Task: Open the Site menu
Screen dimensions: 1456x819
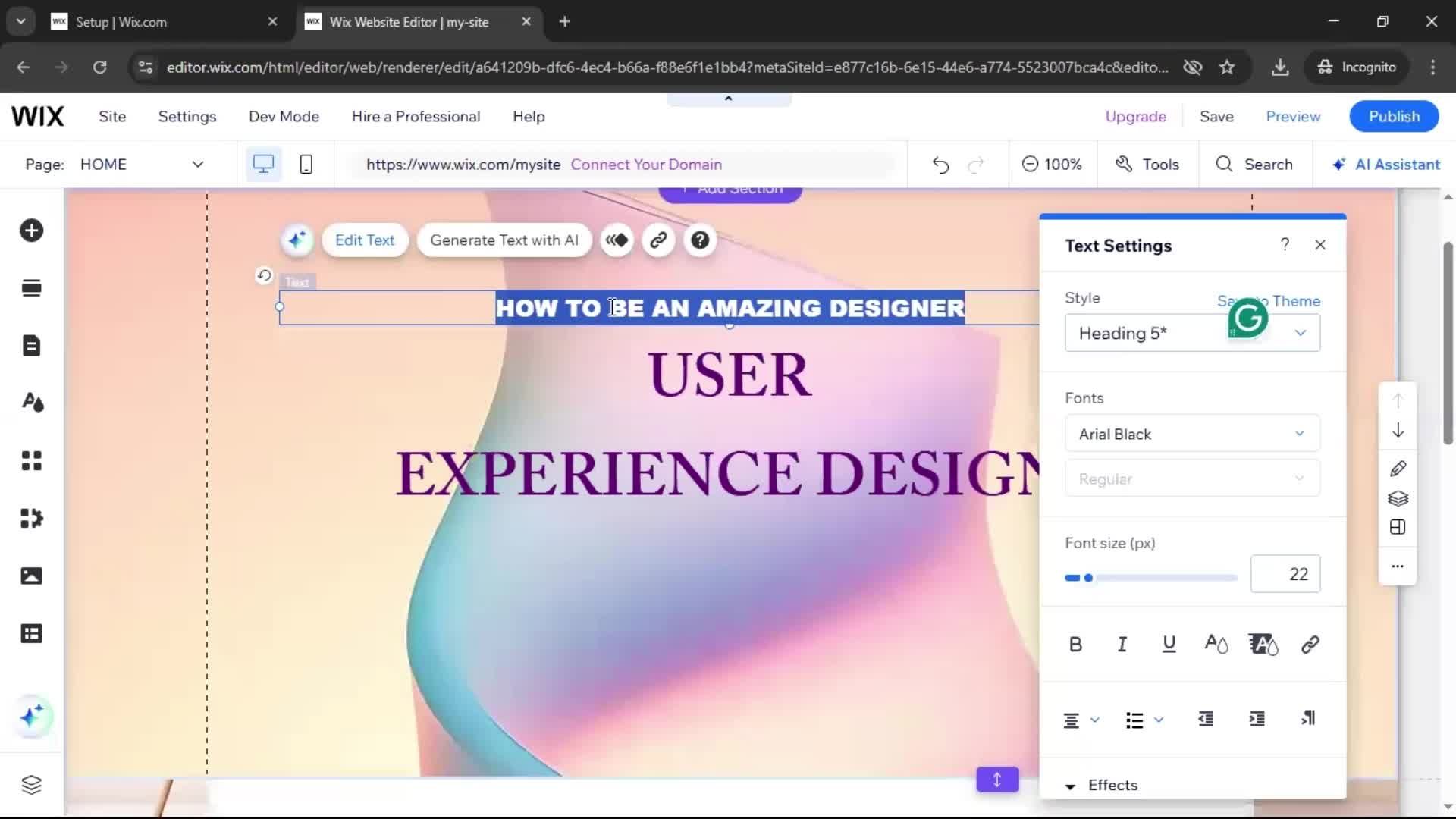Action: [112, 117]
